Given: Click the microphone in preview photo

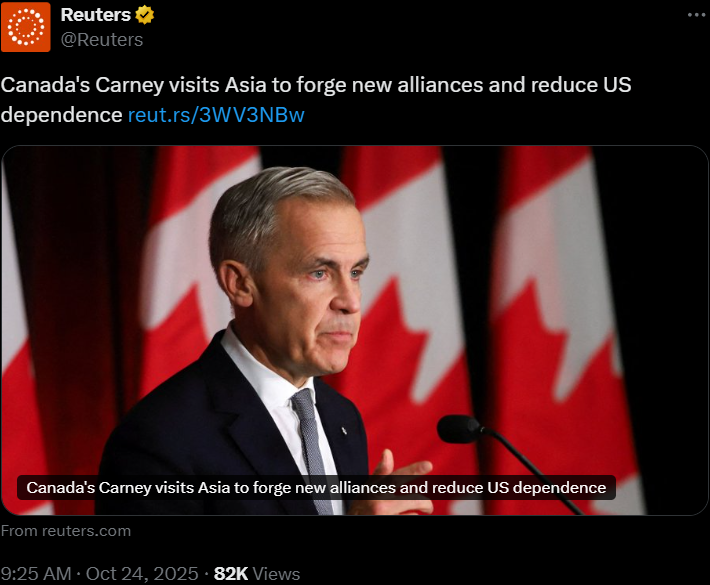Looking at the screenshot, I should (460, 429).
